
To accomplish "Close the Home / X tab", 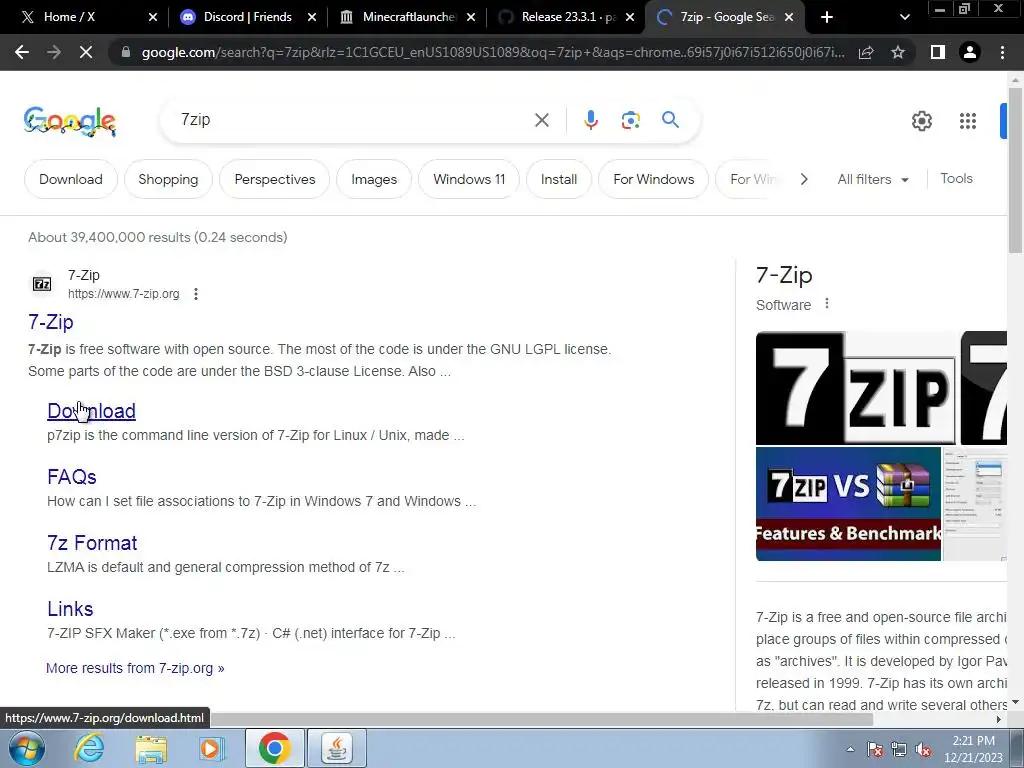I will 153,17.
